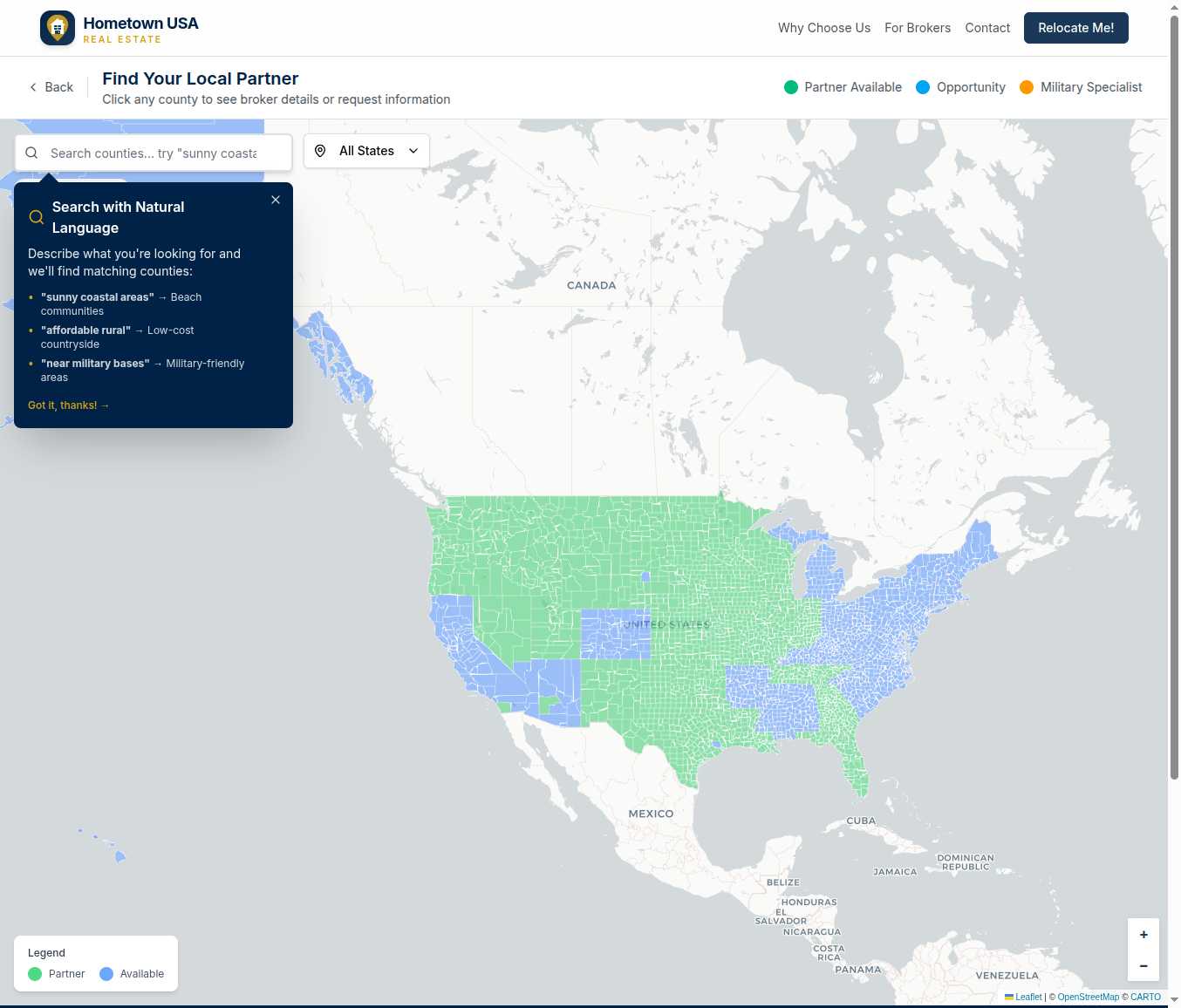Click the Hometown USA logo icon
The width and height of the screenshot is (1181, 1008).
[57, 27]
